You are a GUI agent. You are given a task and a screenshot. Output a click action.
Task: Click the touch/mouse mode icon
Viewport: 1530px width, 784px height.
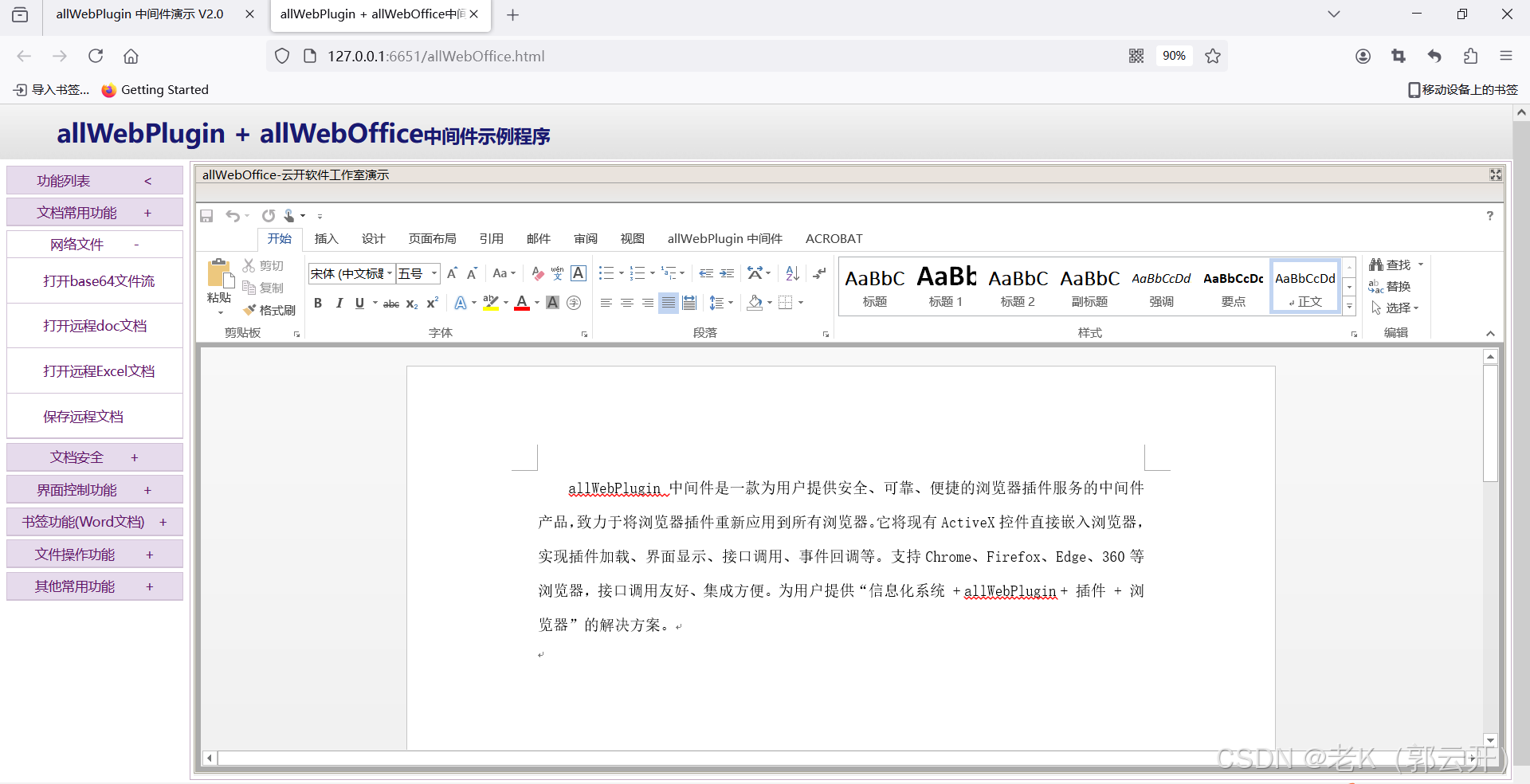click(x=289, y=216)
